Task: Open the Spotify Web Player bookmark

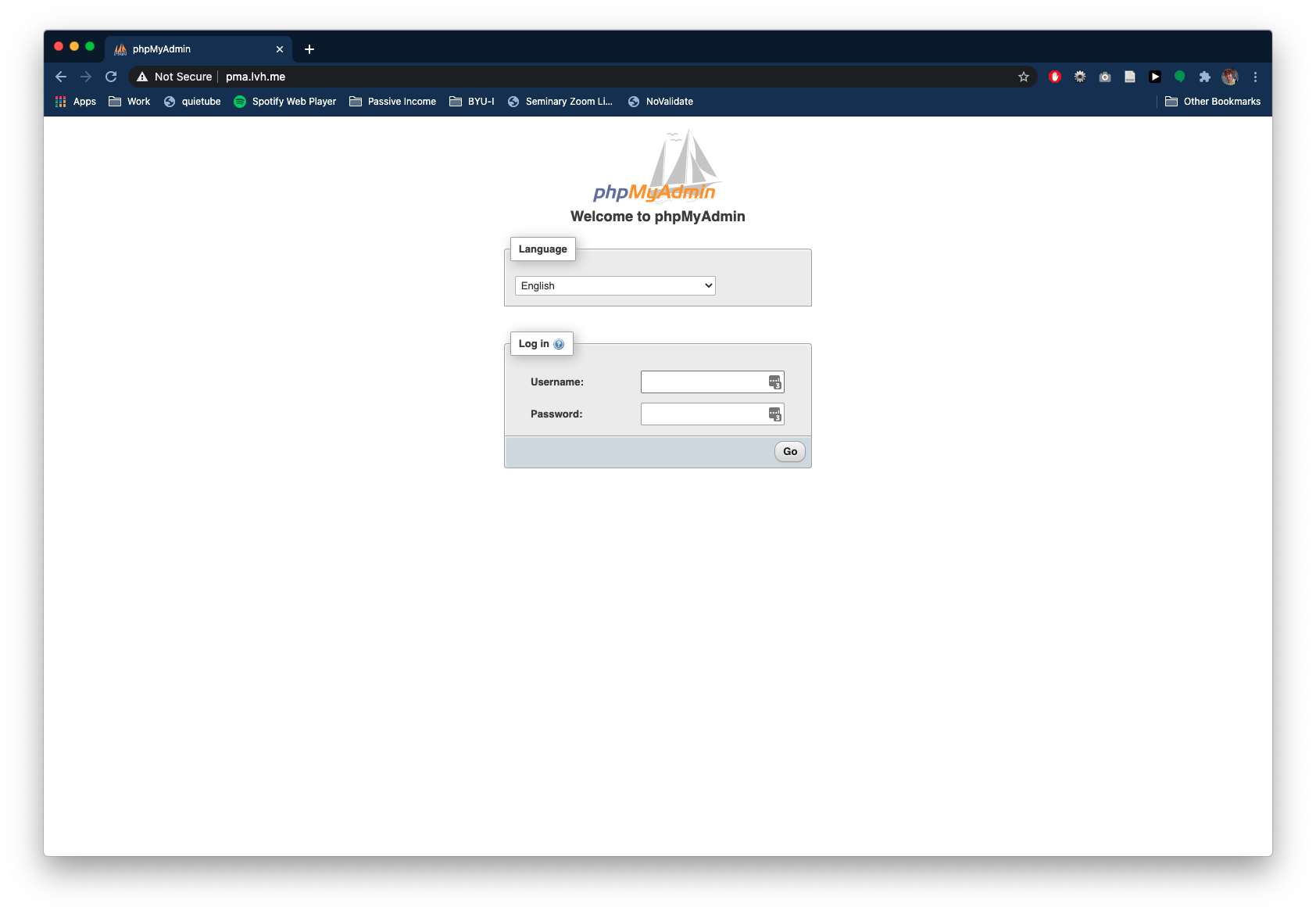Action: tap(285, 102)
